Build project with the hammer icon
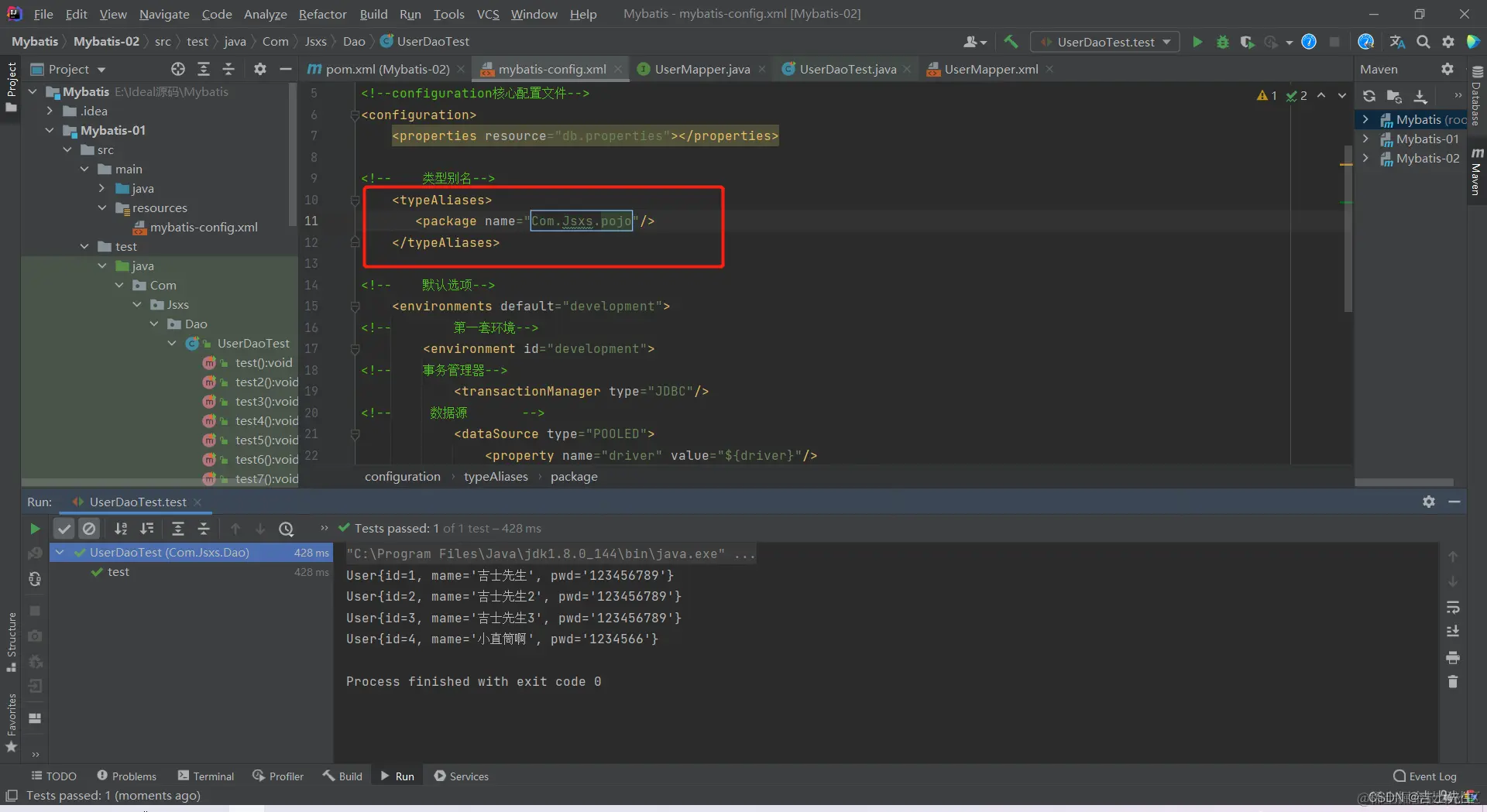Image resolution: width=1487 pixels, height=812 pixels. click(x=1011, y=42)
